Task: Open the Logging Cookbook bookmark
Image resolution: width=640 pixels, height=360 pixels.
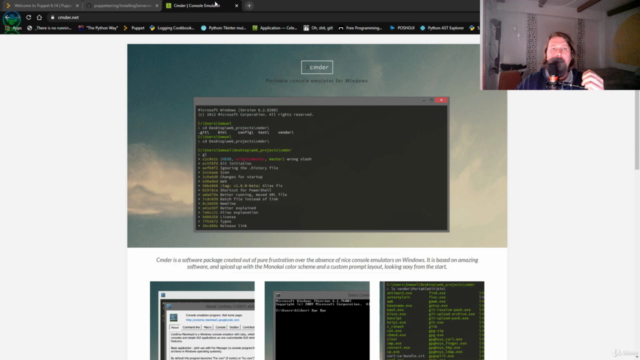Action: coord(172,28)
